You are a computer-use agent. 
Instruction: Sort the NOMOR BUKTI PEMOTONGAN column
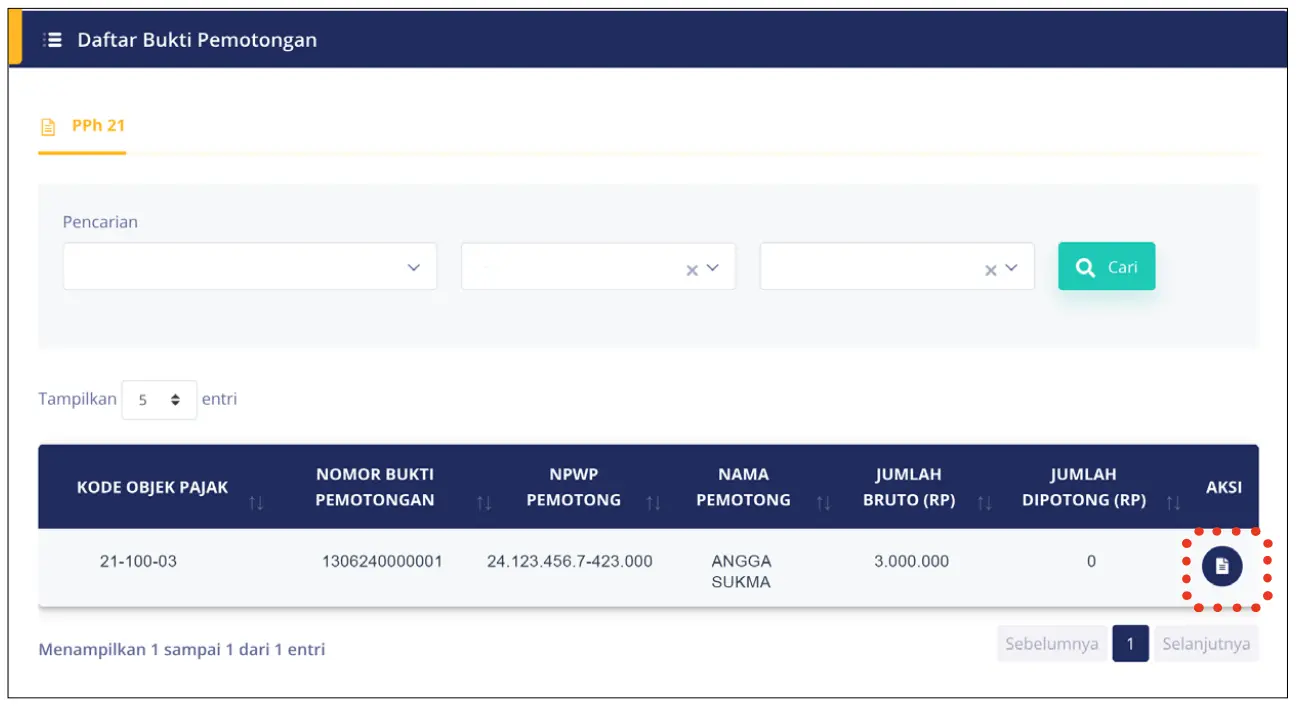click(x=486, y=504)
